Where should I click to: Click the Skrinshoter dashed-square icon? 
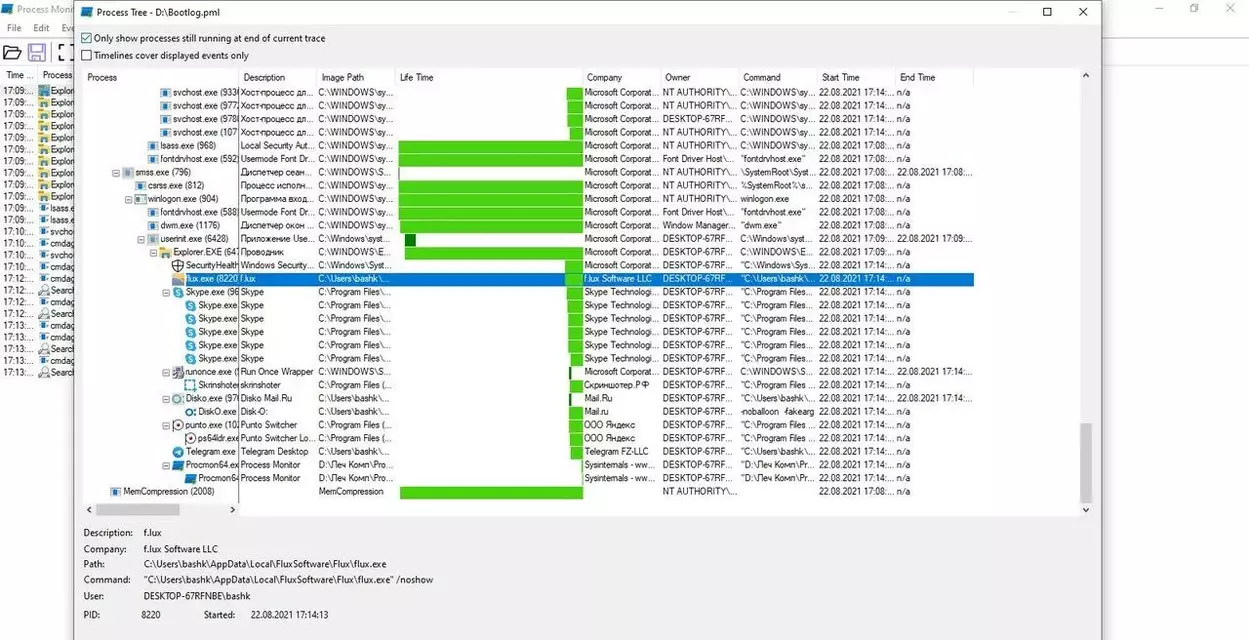[190, 385]
